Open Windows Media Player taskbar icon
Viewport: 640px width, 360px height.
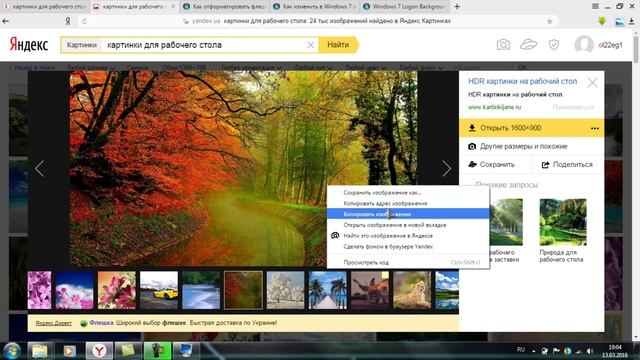click(69, 351)
